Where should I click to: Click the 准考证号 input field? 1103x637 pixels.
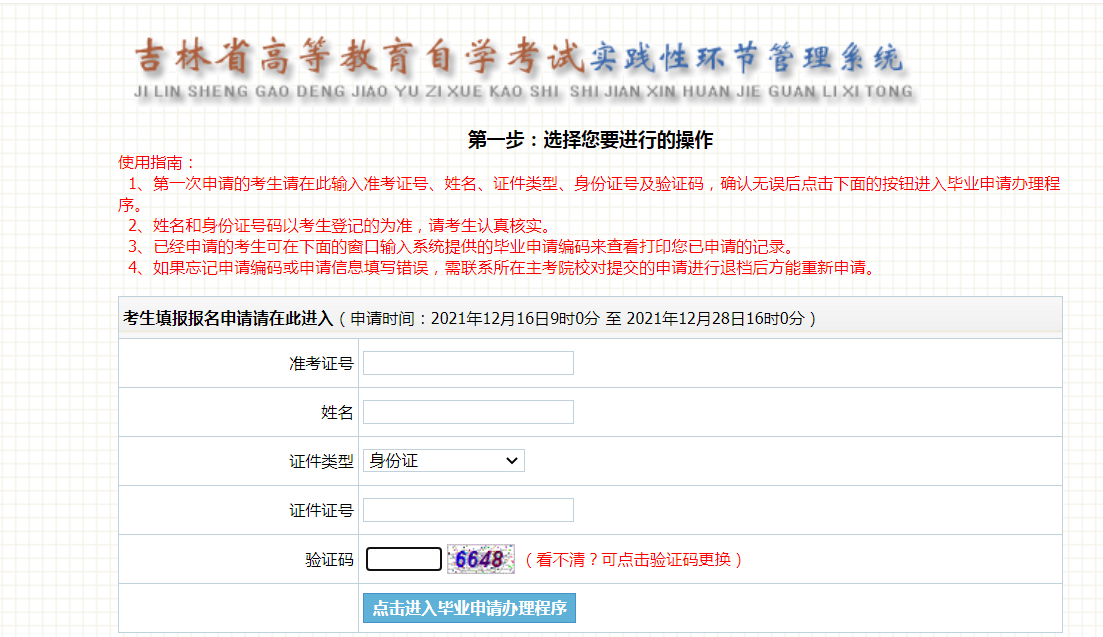point(468,363)
